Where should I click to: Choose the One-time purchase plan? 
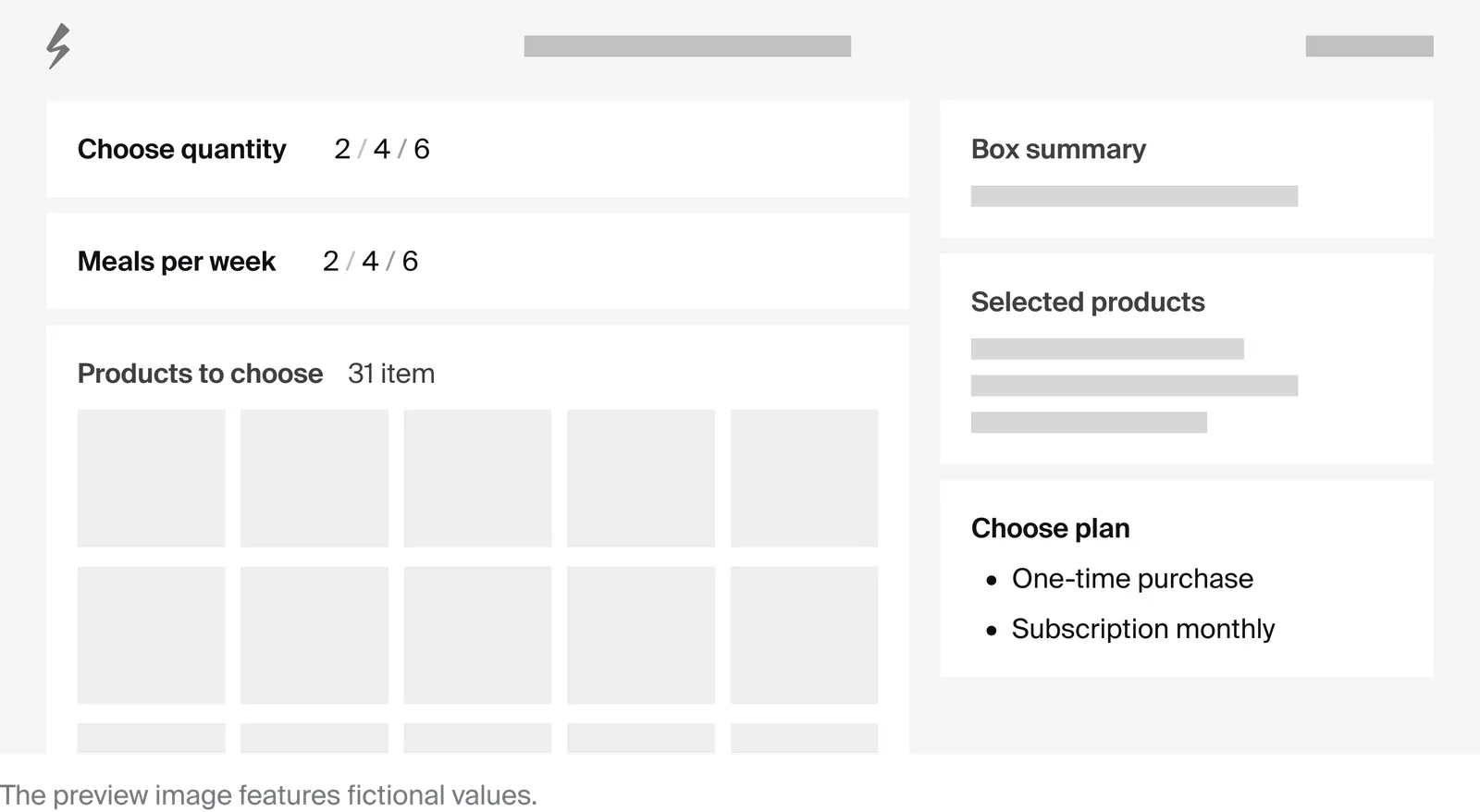pos(1132,579)
